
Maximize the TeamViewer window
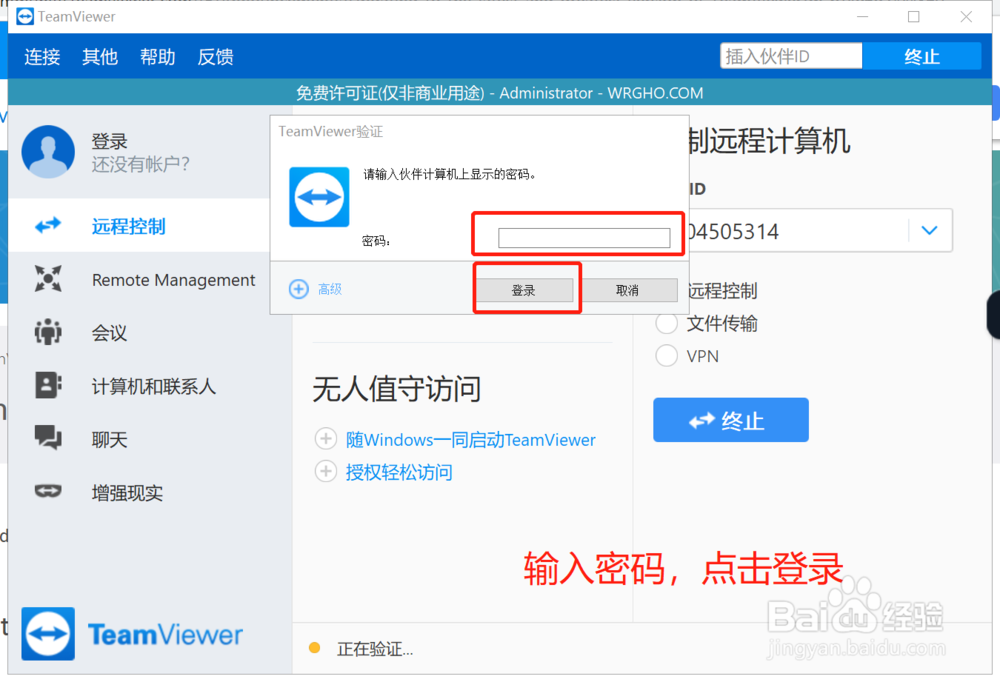pos(914,17)
